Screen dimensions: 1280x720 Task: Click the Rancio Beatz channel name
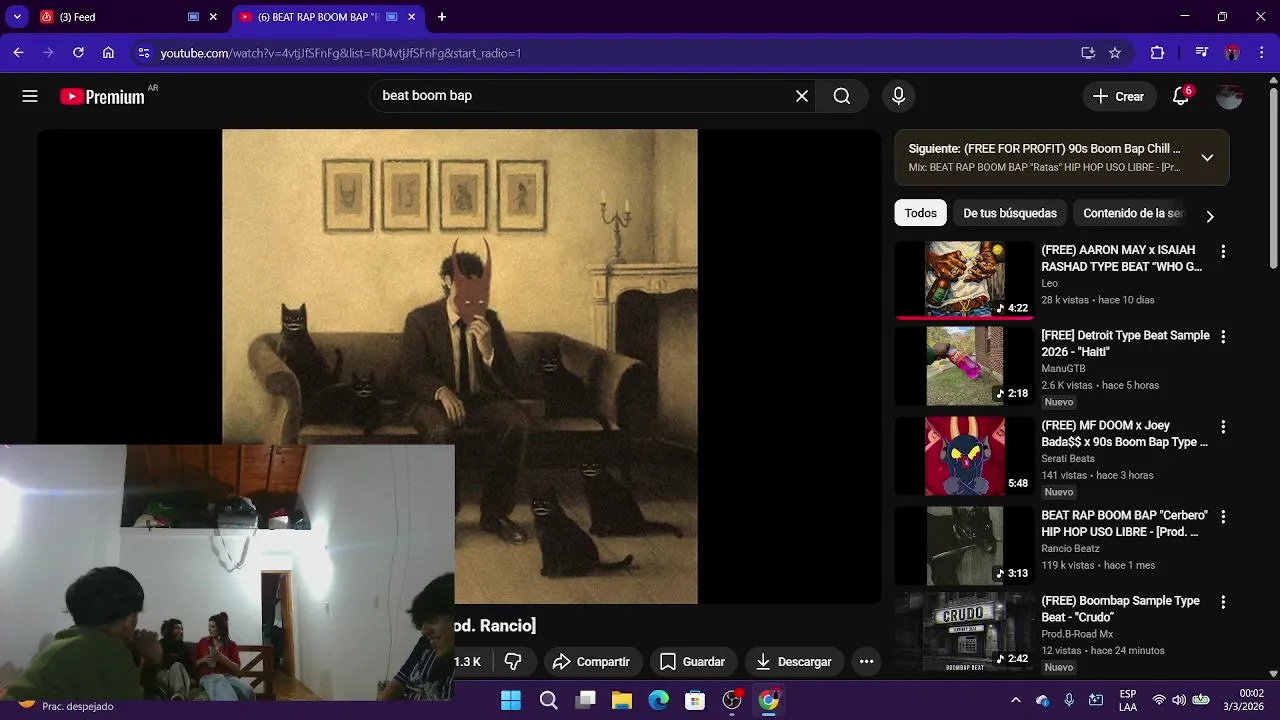coord(1070,549)
